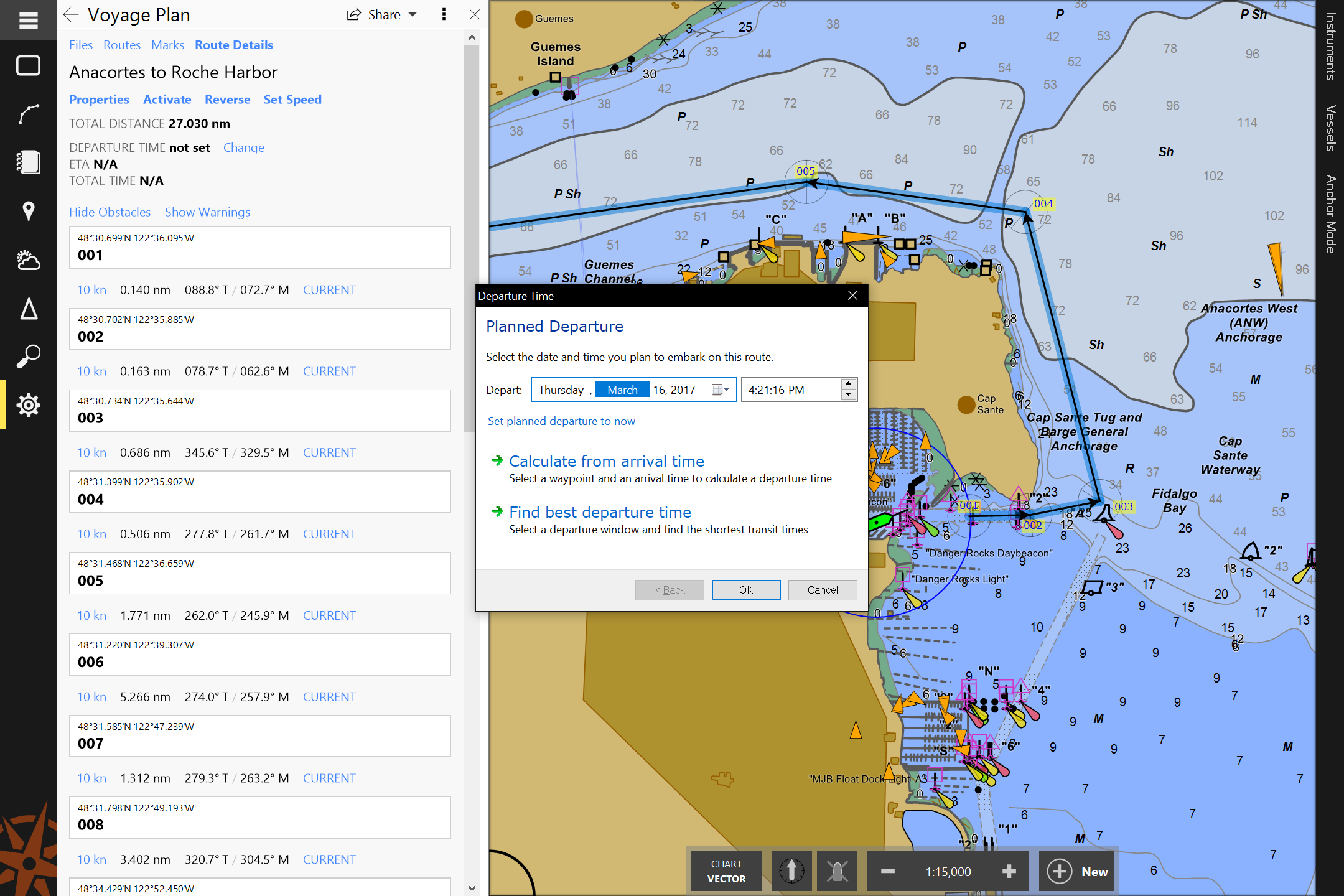The image size is (1344, 896).
Task: Click 'Calculate from arrival time' option
Action: (606, 460)
